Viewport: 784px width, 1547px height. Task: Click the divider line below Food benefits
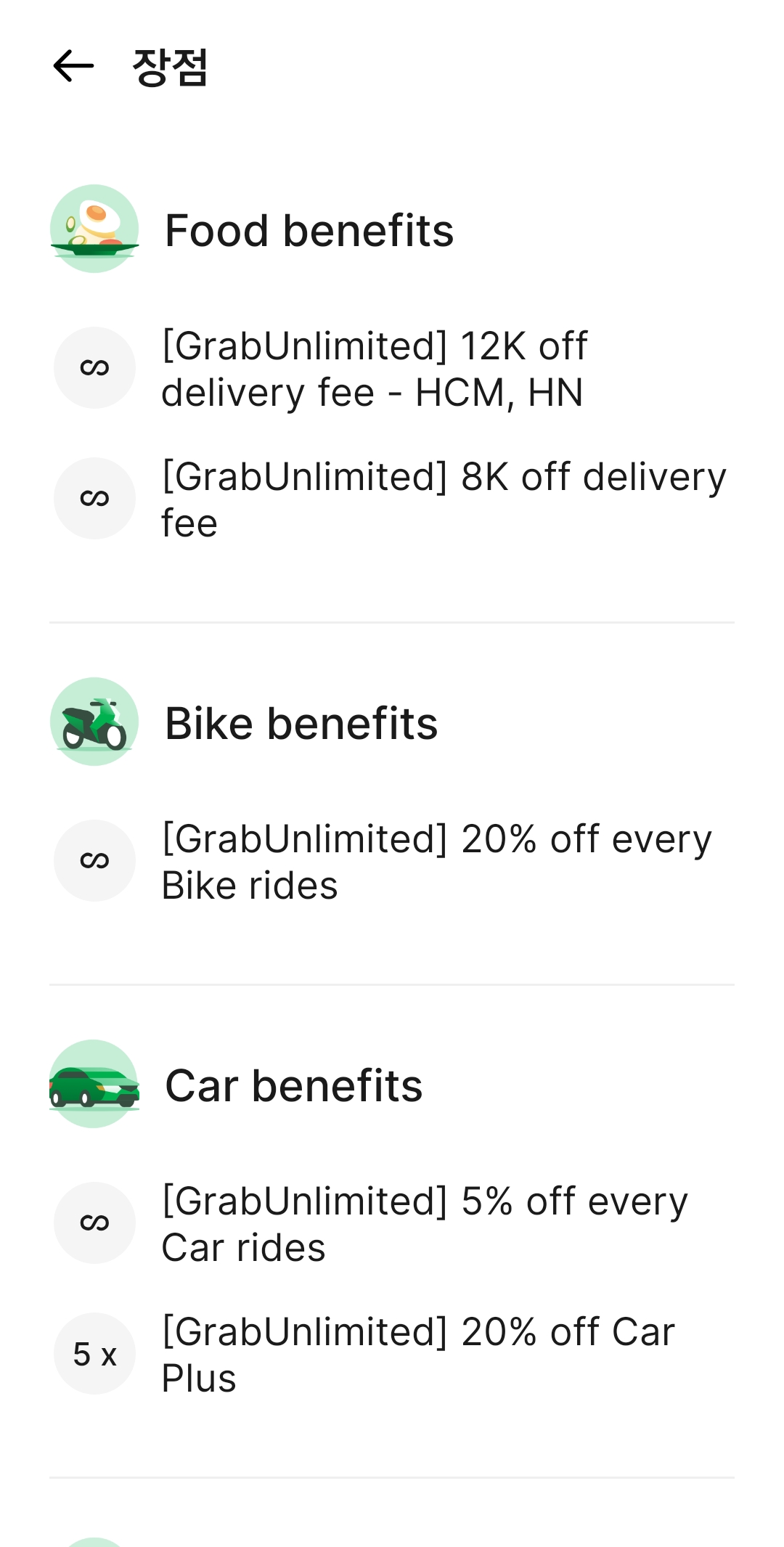(392, 622)
